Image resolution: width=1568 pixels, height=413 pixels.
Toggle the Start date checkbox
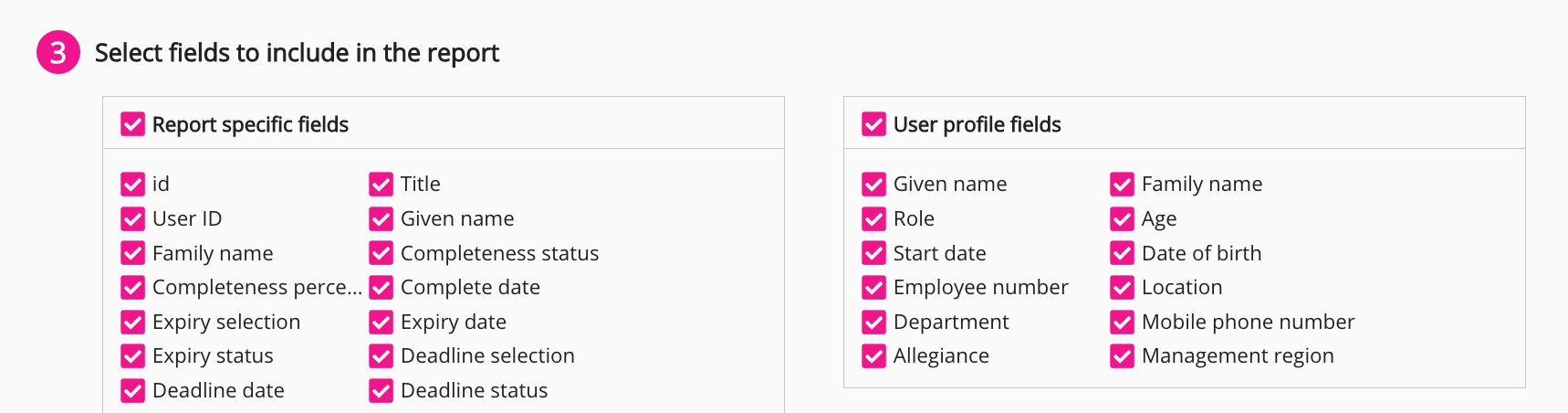(x=874, y=253)
